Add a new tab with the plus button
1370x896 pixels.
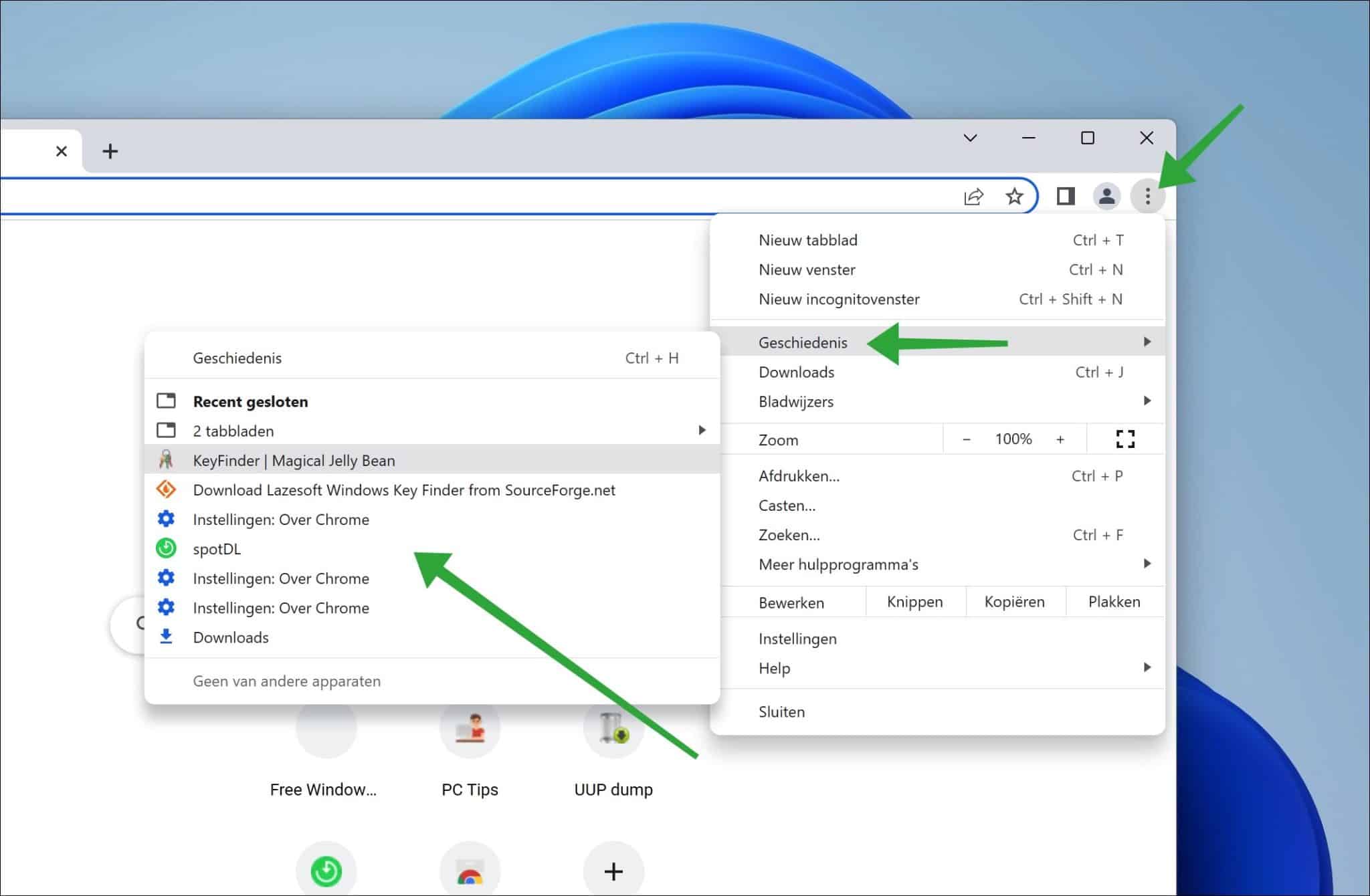tap(110, 150)
